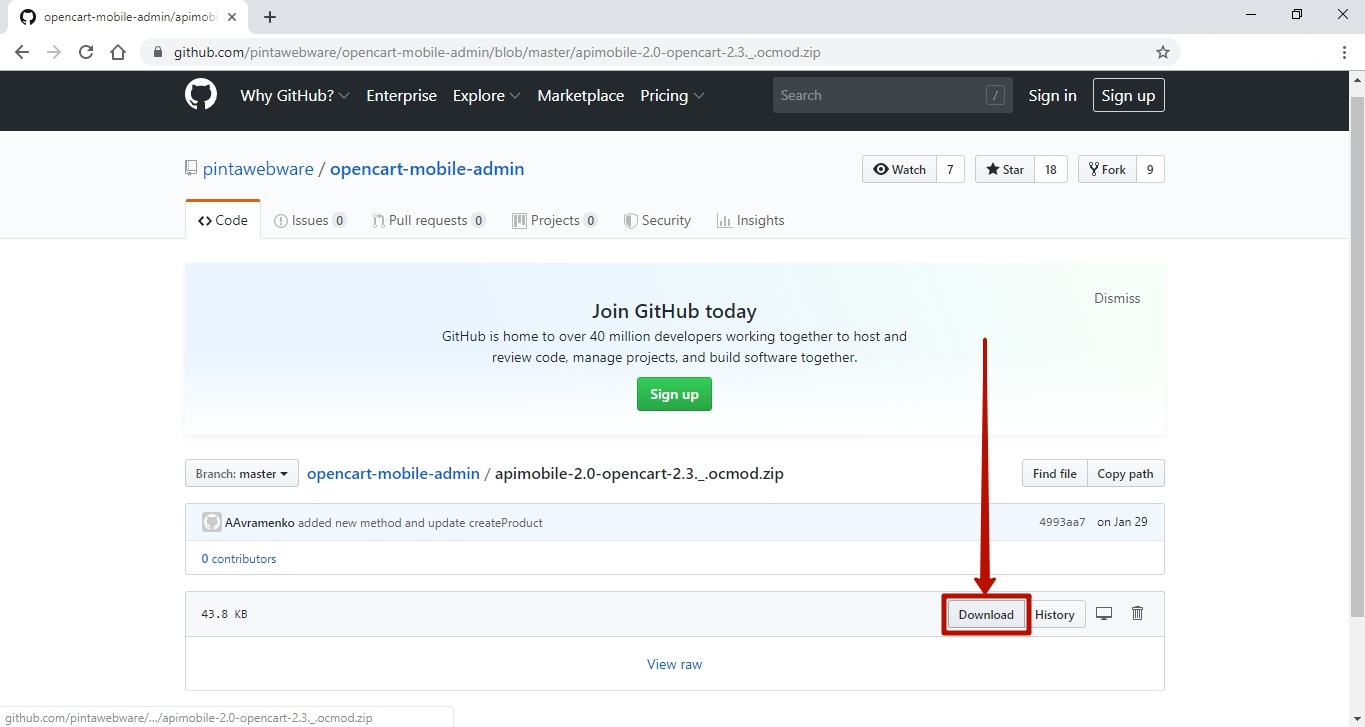1365x727 pixels.
Task: Open the Chrome three-dot menu
Action: (1344, 52)
